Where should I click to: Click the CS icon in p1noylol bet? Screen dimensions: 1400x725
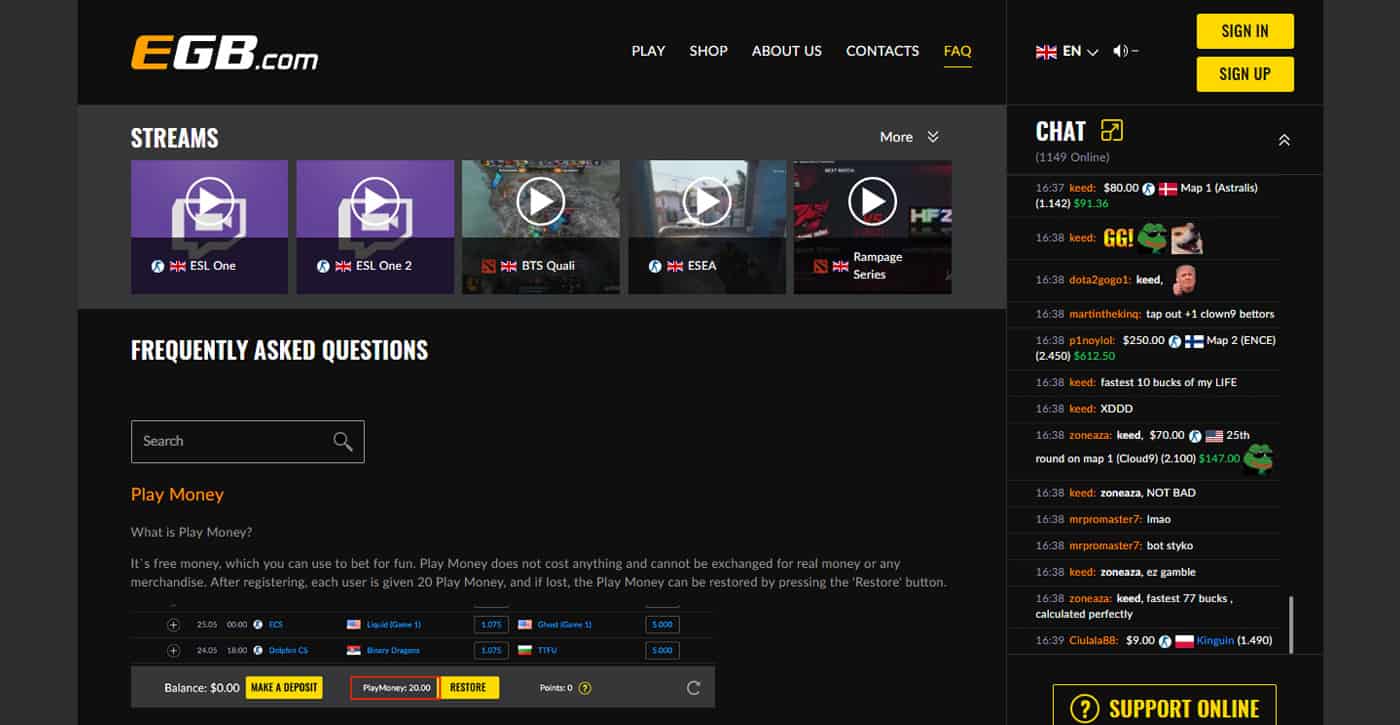click(x=1175, y=341)
